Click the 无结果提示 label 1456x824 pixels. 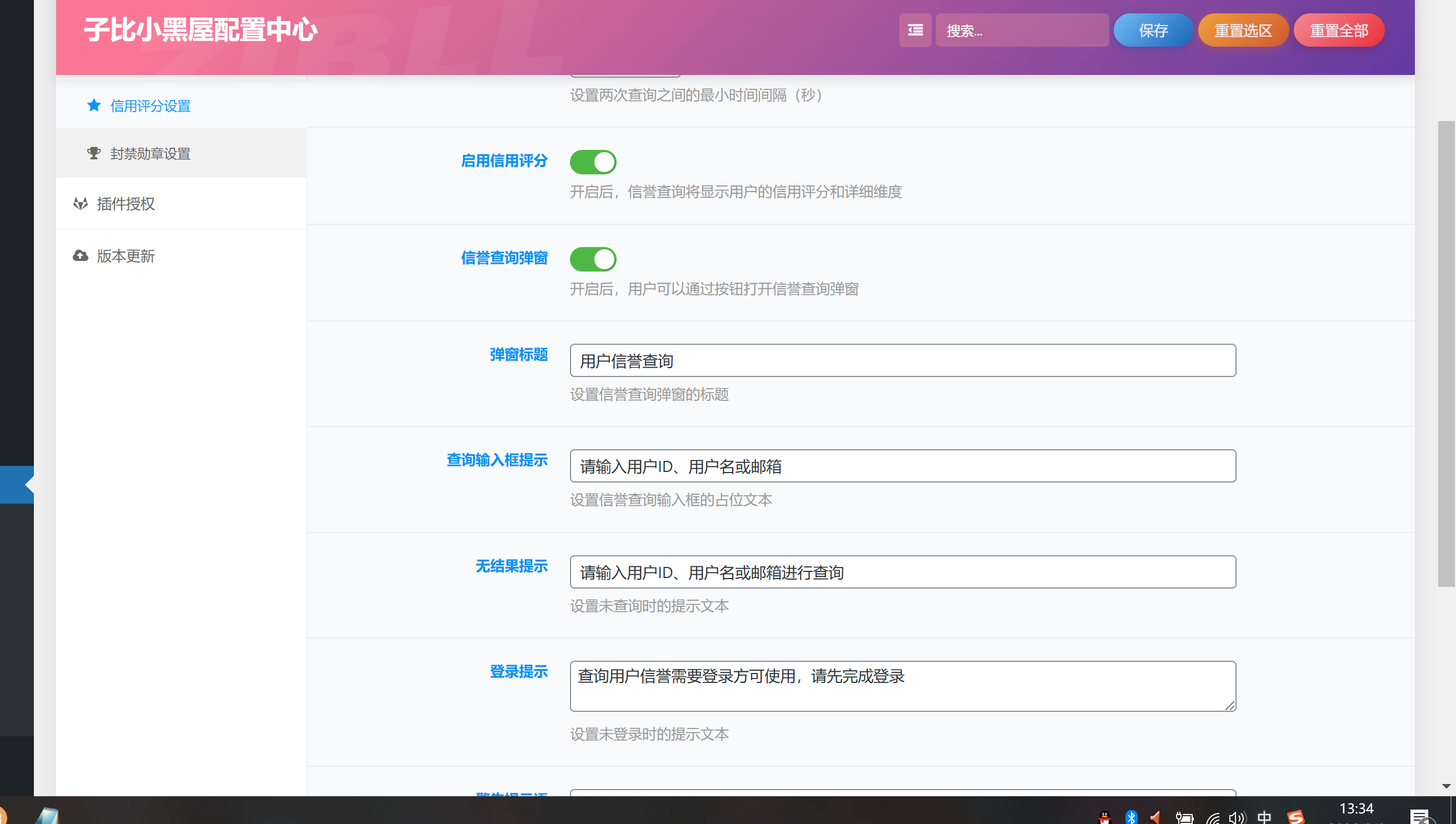[x=511, y=566]
